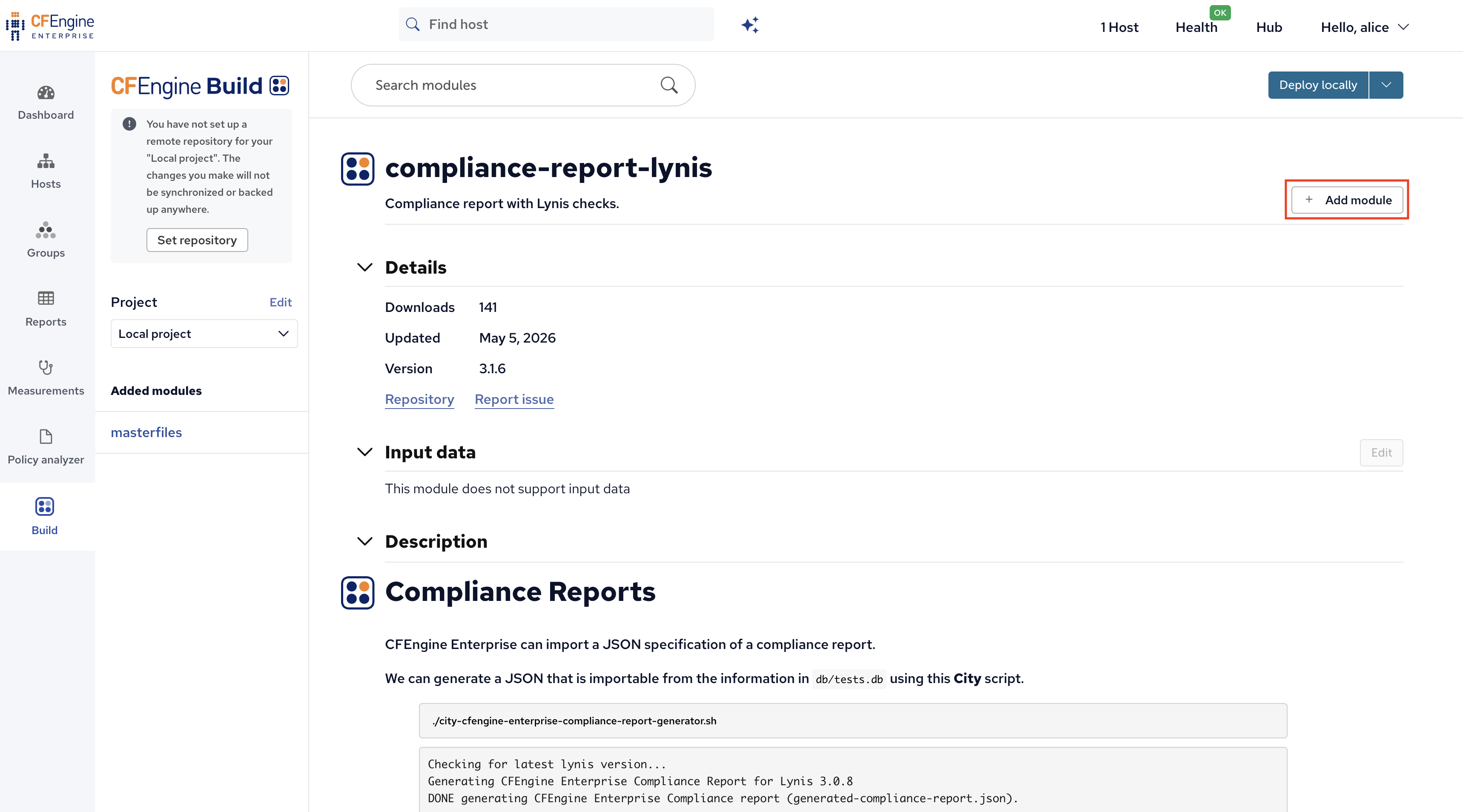Click the Set repository button

click(x=197, y=240)
